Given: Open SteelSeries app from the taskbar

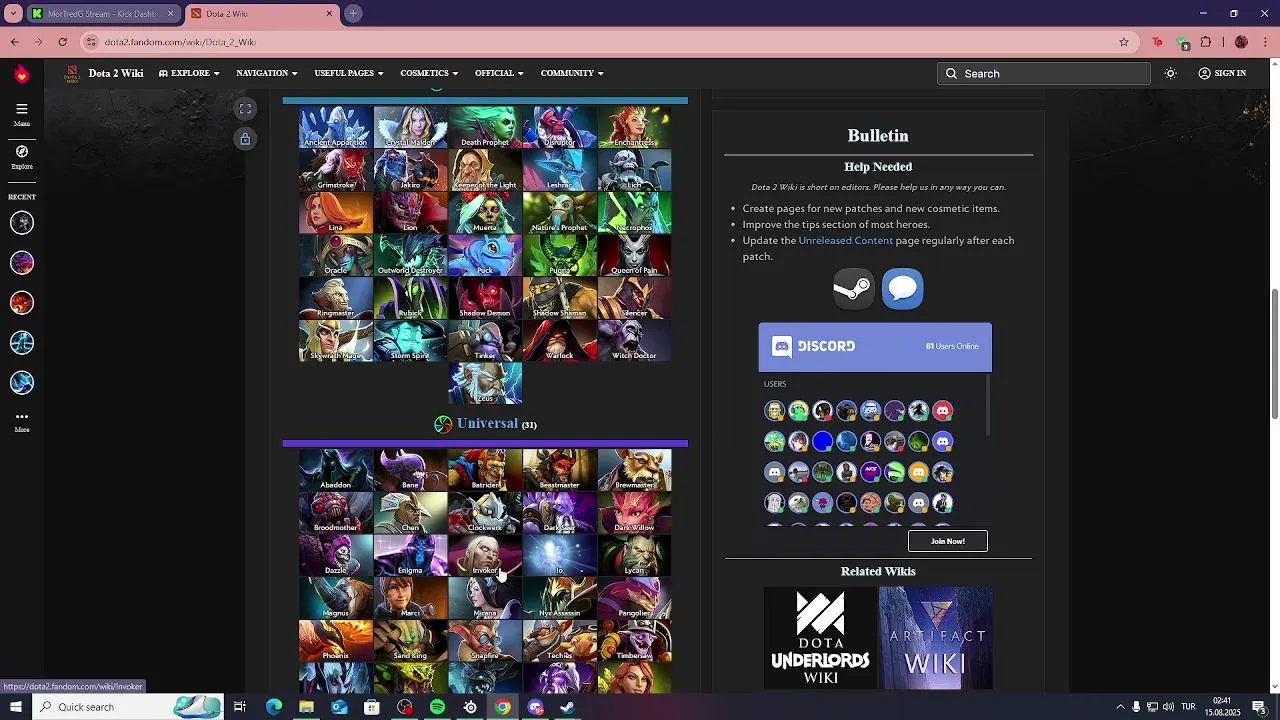Looking at the screenshot, I should 470,707.
